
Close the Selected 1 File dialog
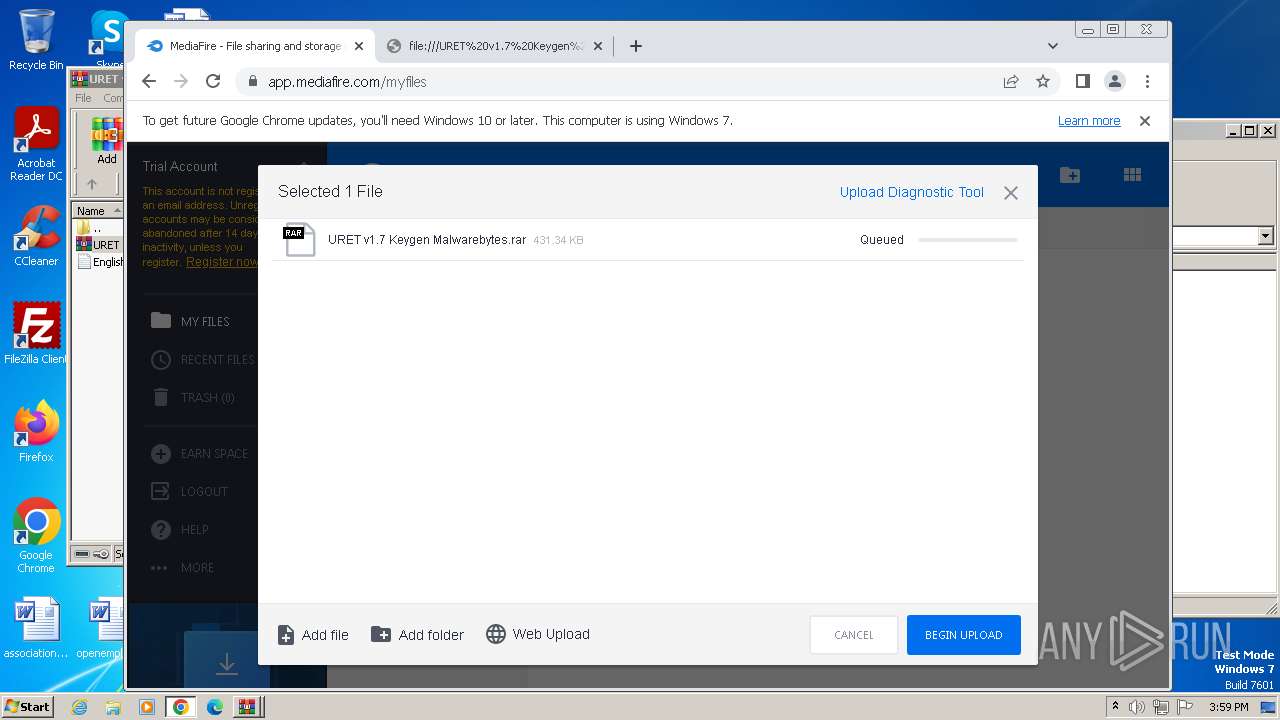pyautogui.click(x=1011, y=193)
